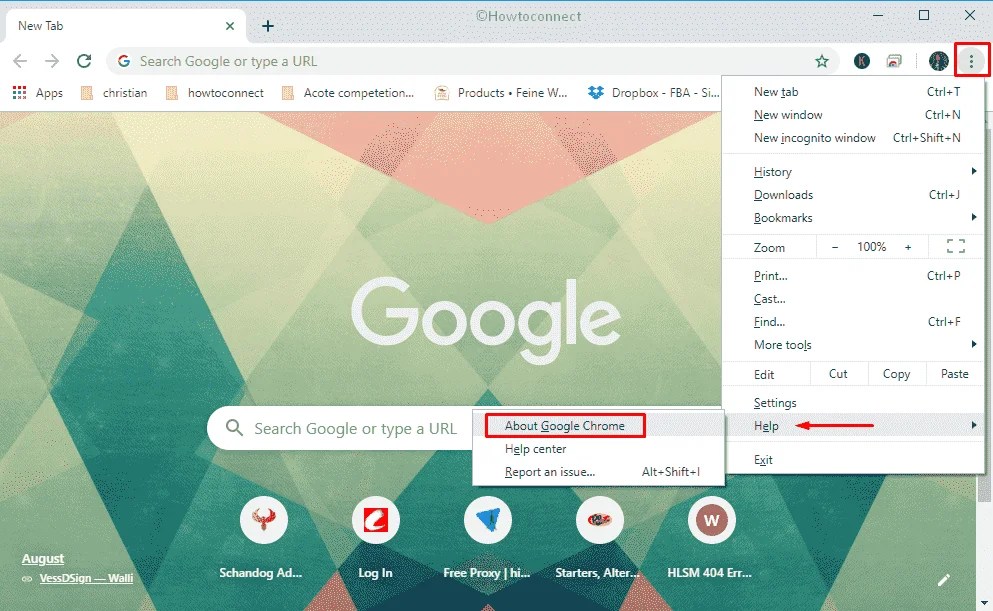993x611 pixels.
Task: Expand the History submenu
Action: click(771, 171)
